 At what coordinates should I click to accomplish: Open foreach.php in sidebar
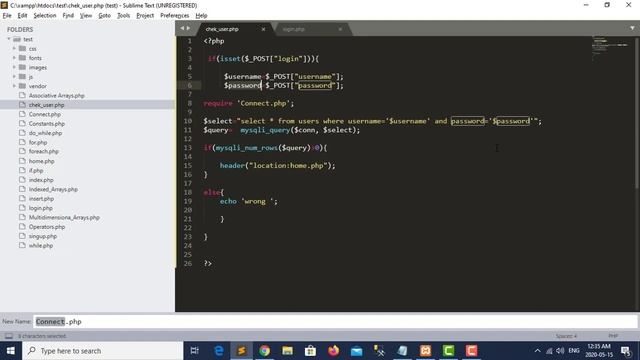44,151
